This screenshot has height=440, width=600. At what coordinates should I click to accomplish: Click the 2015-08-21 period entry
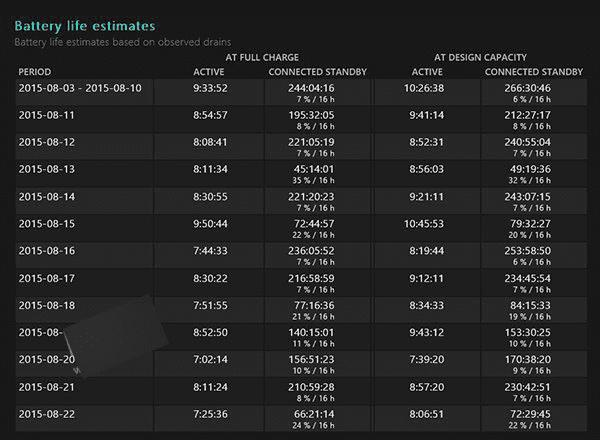pos(47,385)
